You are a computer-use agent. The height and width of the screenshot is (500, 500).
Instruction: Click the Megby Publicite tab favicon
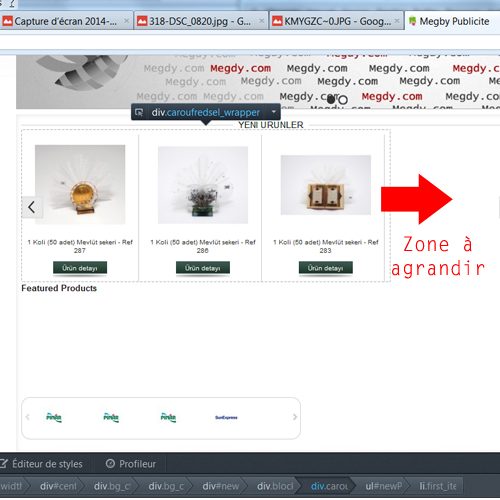tap(412, 21)
